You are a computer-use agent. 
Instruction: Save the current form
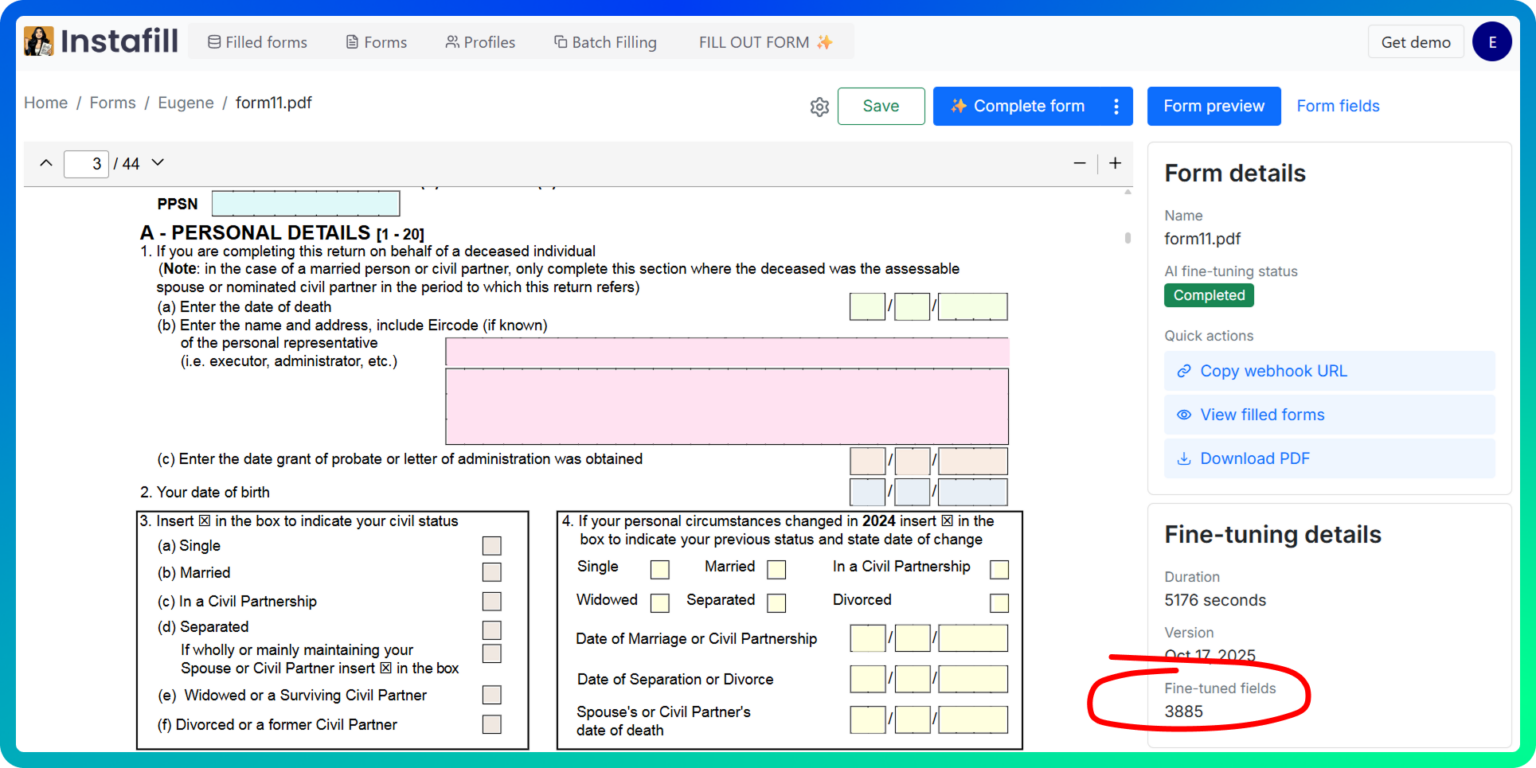click(881, 106)
